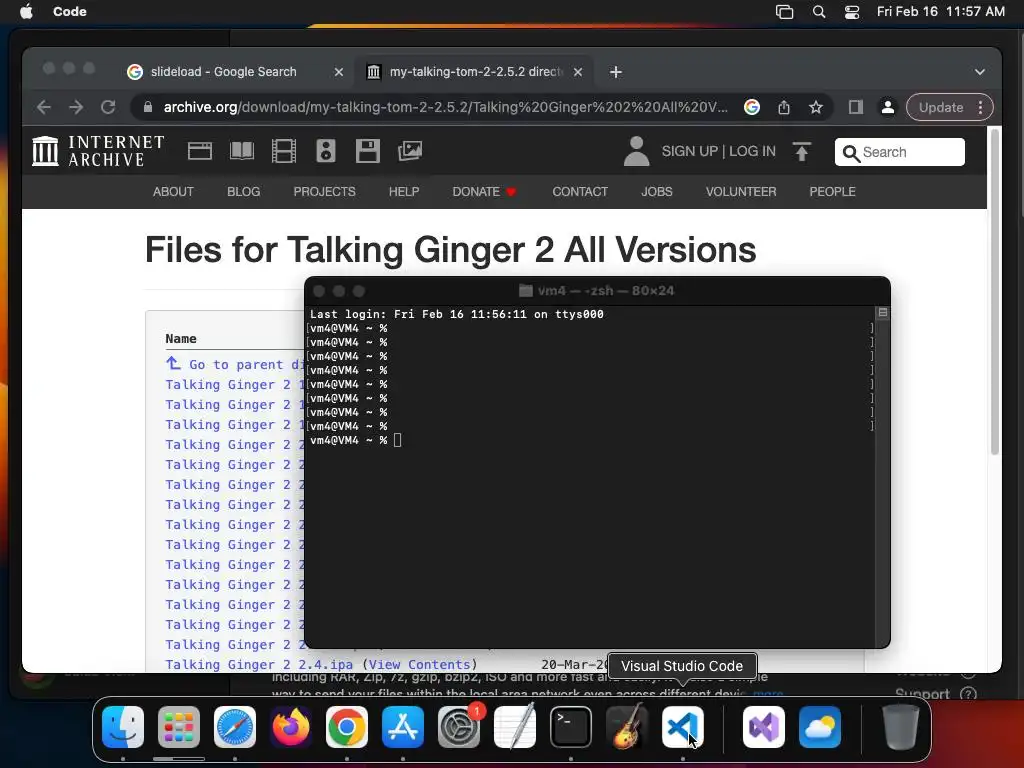Open the ABOUT nav link

tap(173, 191)
